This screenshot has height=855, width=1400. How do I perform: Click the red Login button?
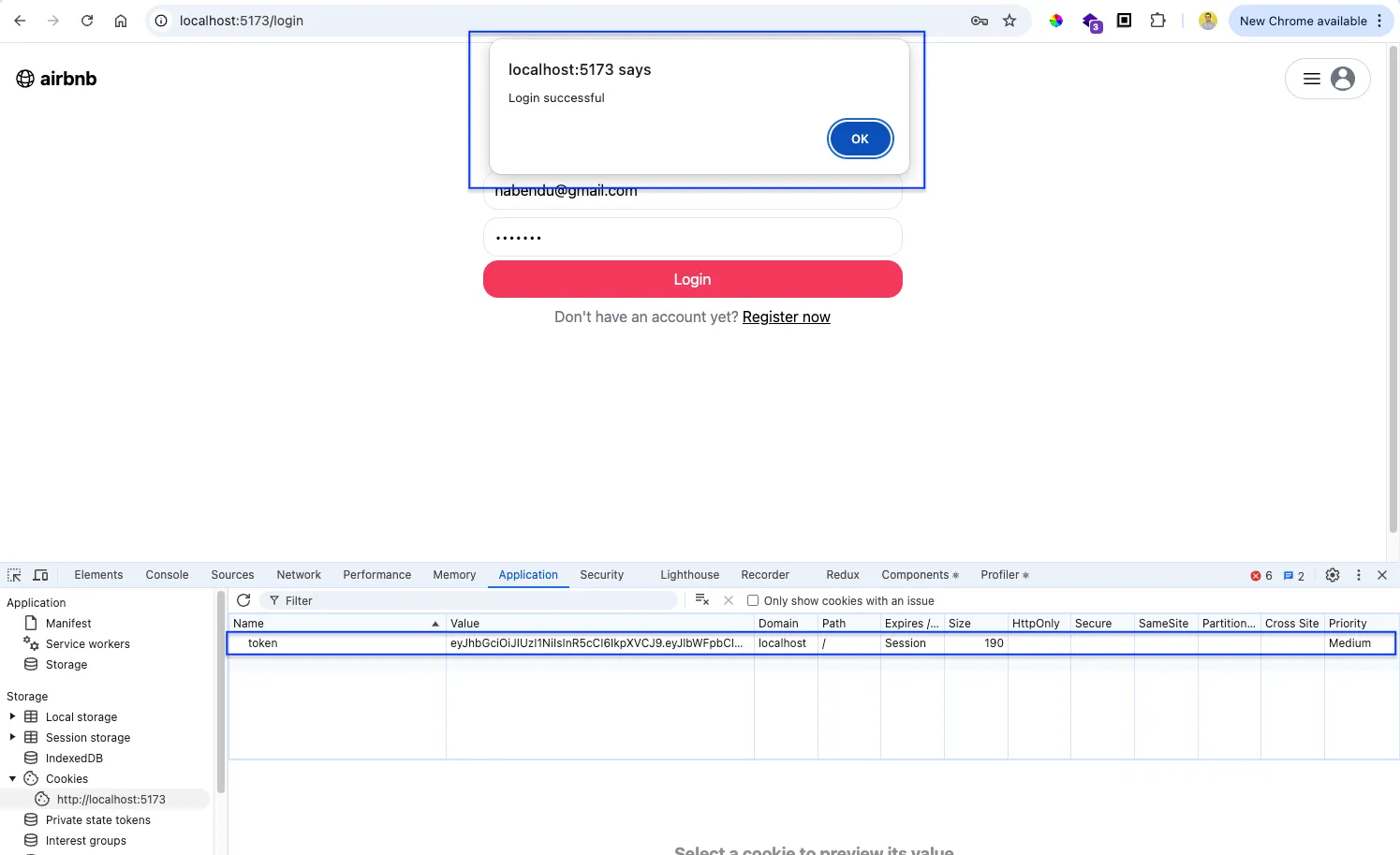[x=693, y=279]
